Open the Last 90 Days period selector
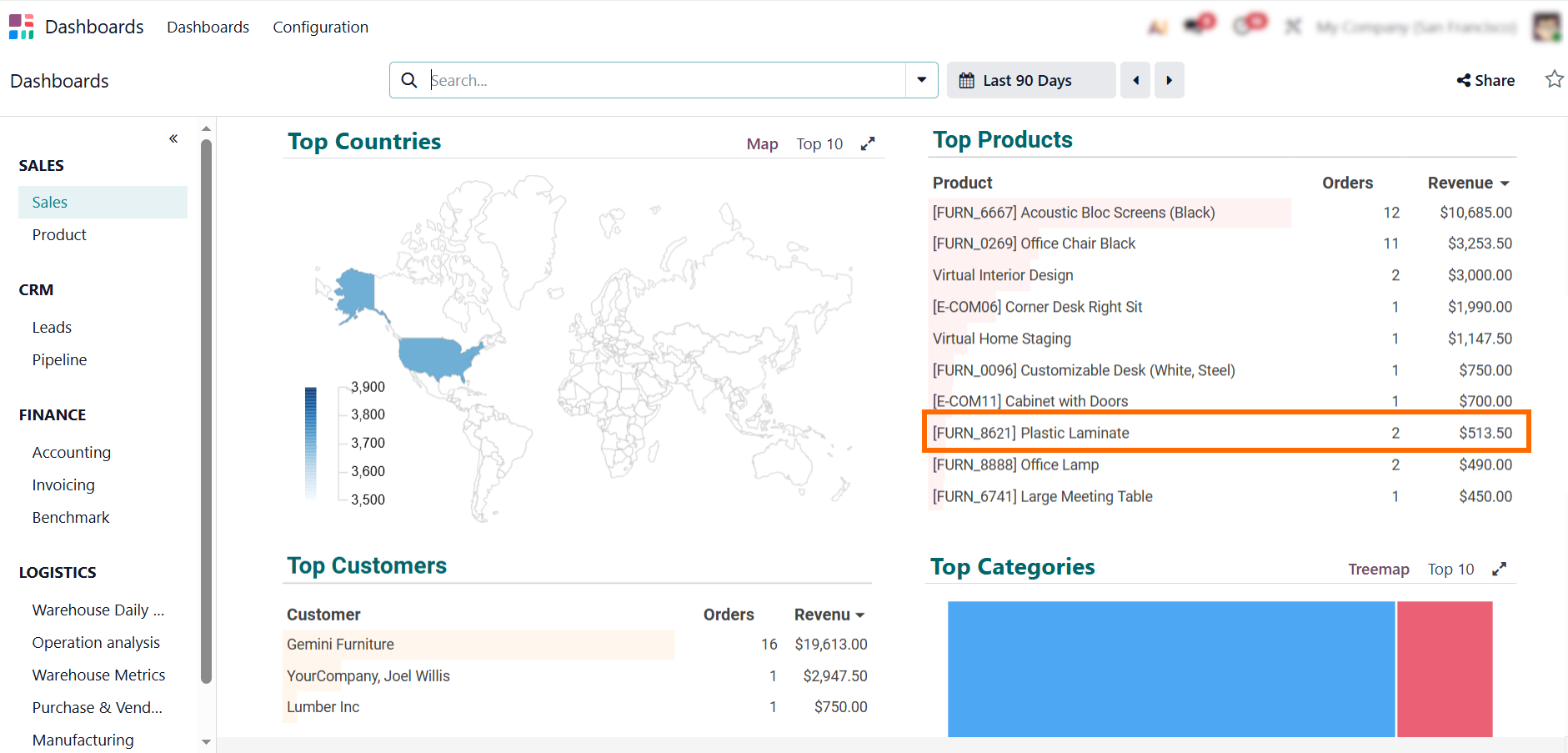The image size is (1568, 753). (x=1030, y=80)
